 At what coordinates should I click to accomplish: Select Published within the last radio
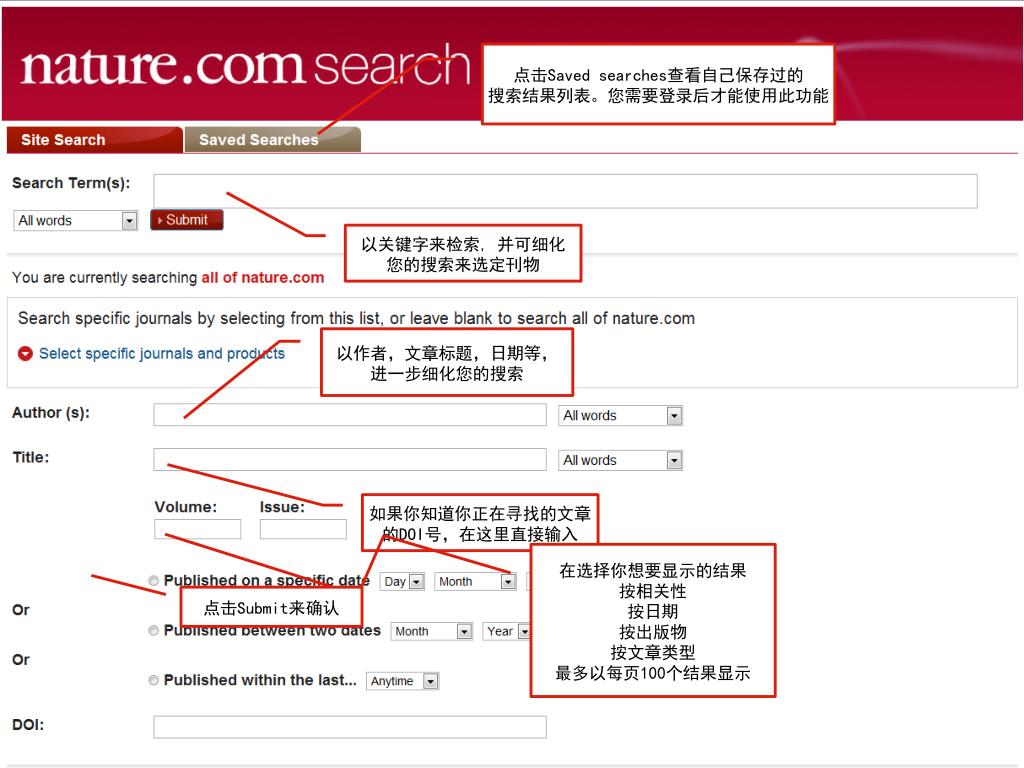(153, 680)
